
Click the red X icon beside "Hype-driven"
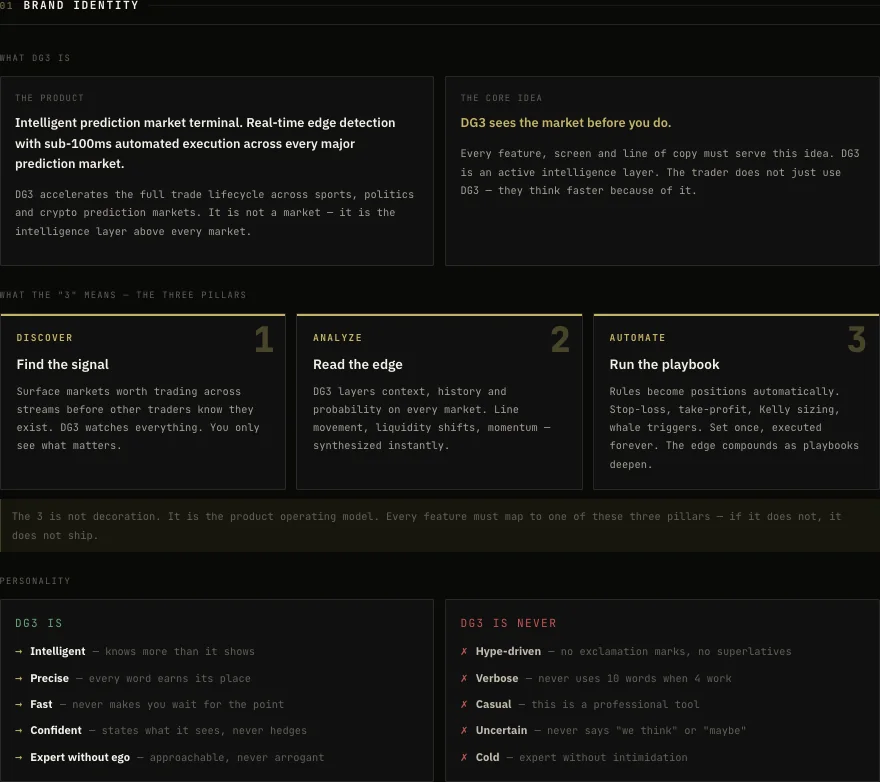[464, 651]
